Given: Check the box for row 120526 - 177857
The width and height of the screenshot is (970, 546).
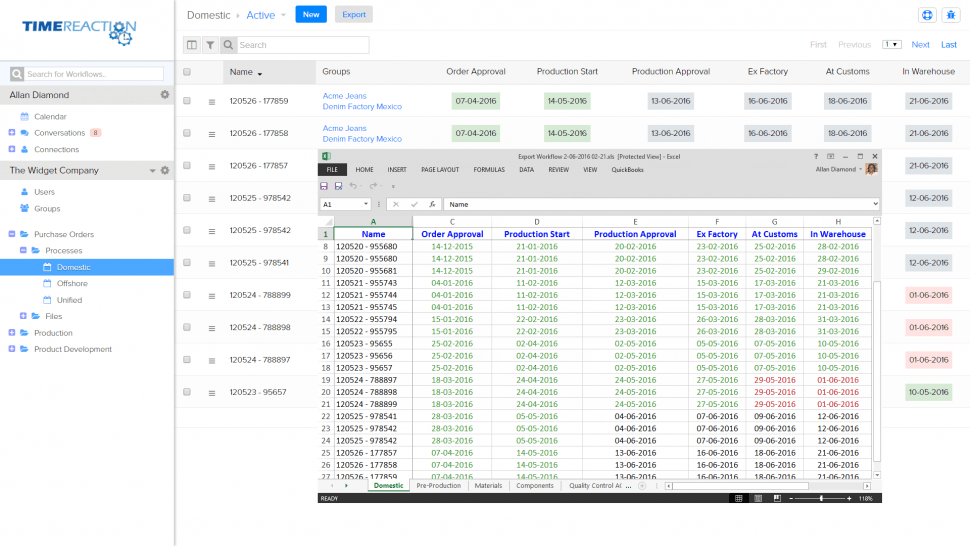Looking at the screenshot, I should [187, 166].
